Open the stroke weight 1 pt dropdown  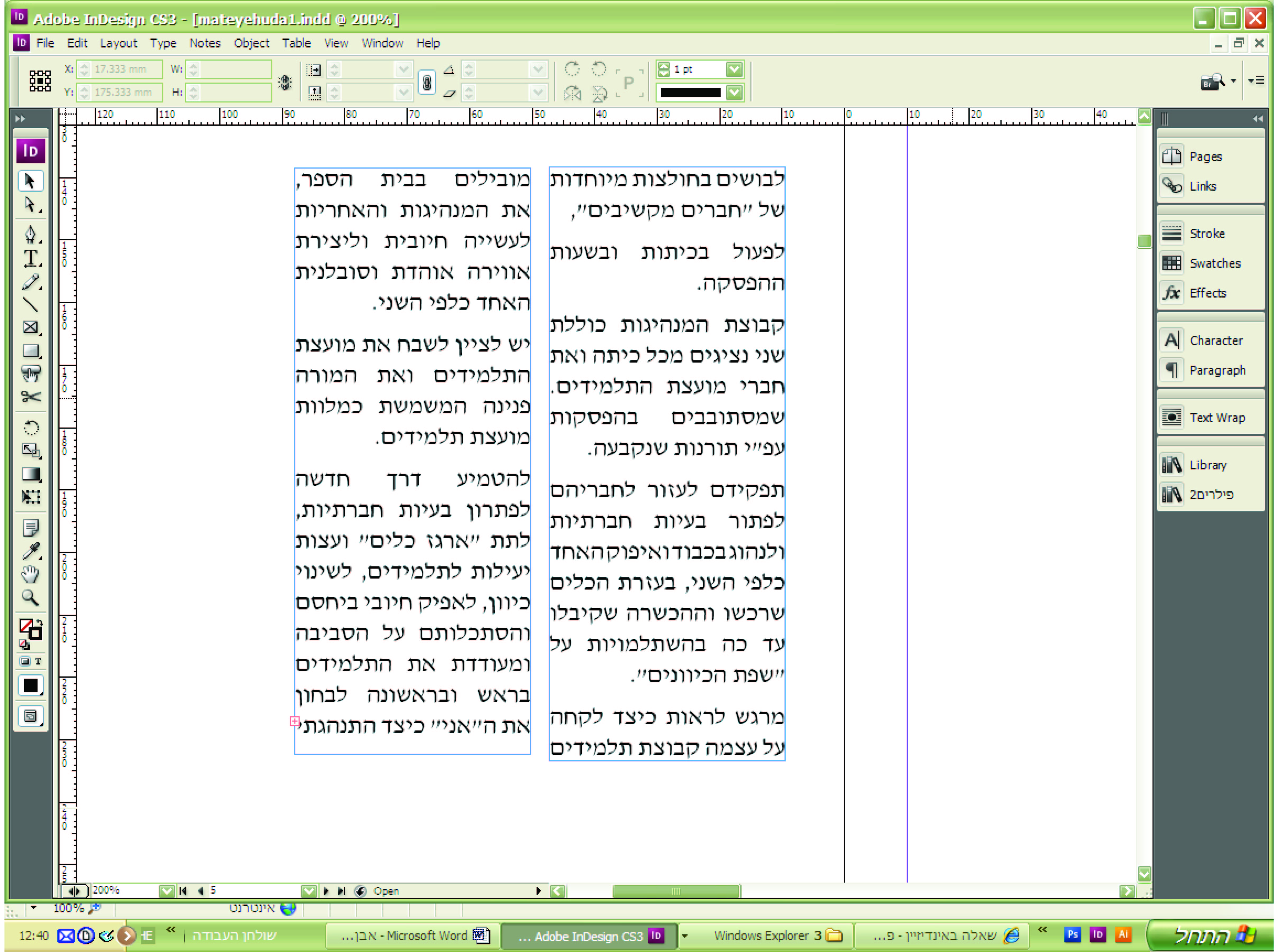coord(734,70)
